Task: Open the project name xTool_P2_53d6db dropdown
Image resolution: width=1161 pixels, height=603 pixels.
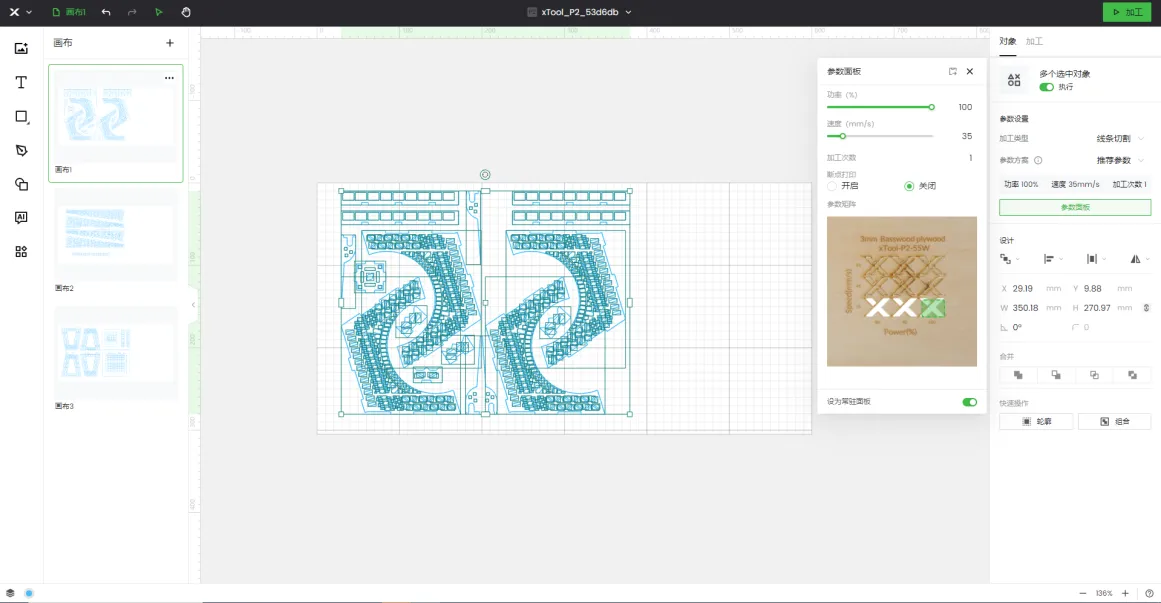Action: pyautogui.click(x=579, y=12)
